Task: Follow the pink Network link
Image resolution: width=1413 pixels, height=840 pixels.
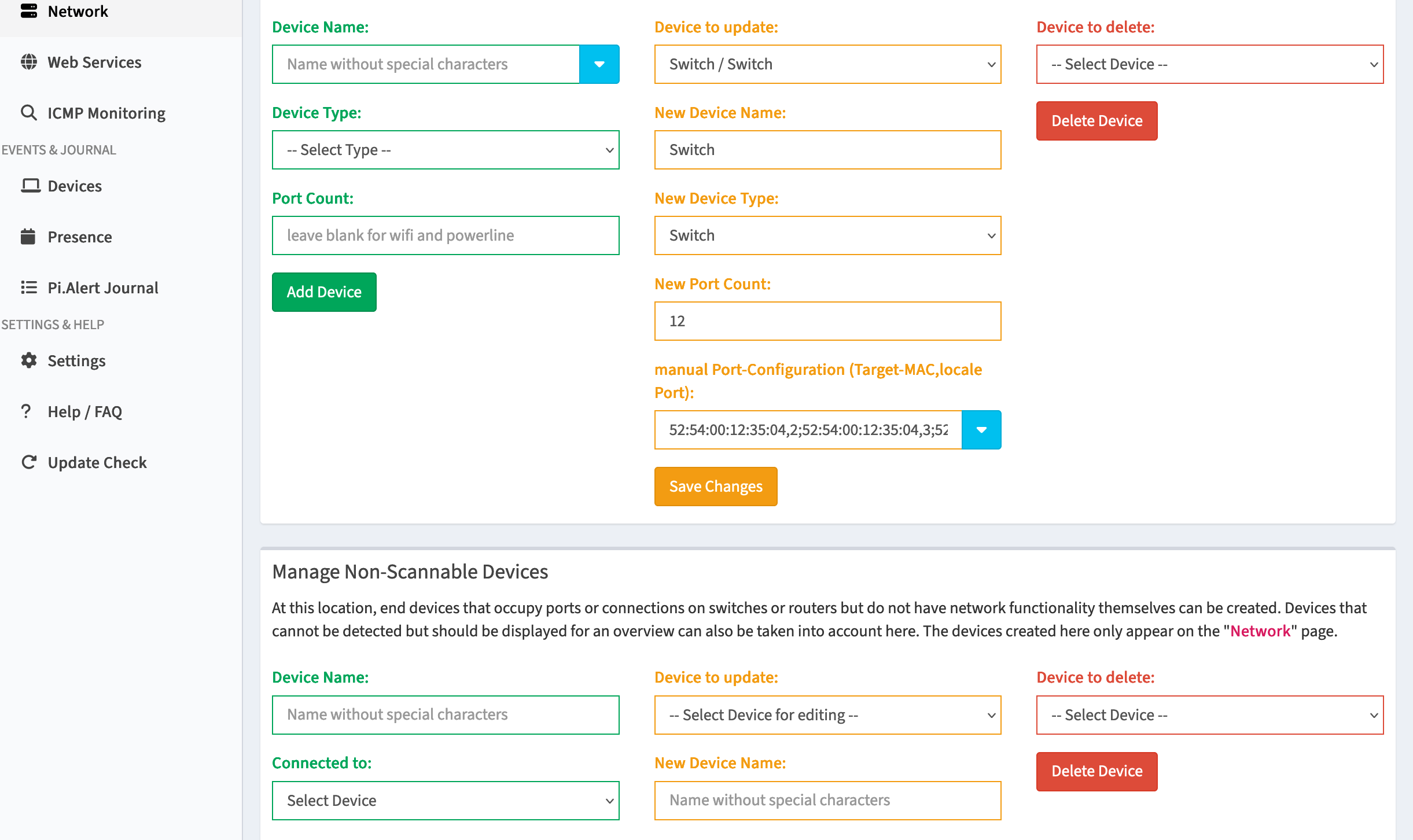Action: click(x=1260, y=631)
